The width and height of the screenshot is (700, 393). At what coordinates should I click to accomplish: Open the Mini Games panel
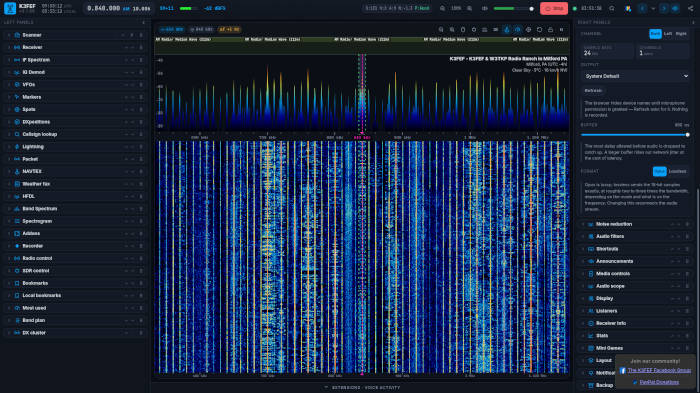tap(636, 348)
